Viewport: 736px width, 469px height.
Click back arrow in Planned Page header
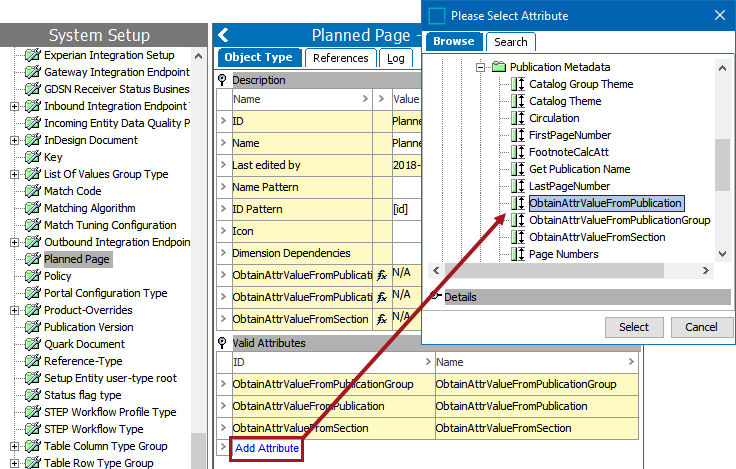pos(223,35)
